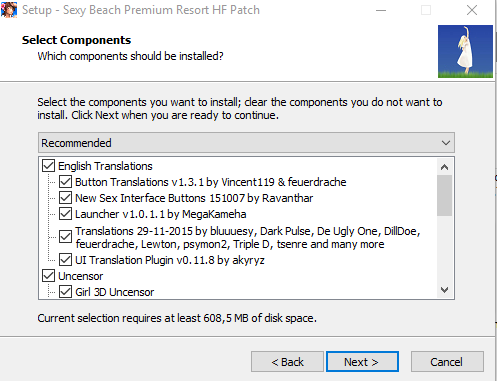497x381 pixels.
Task: Uncheck the Uncensor group checkbox
Action: 49,276
